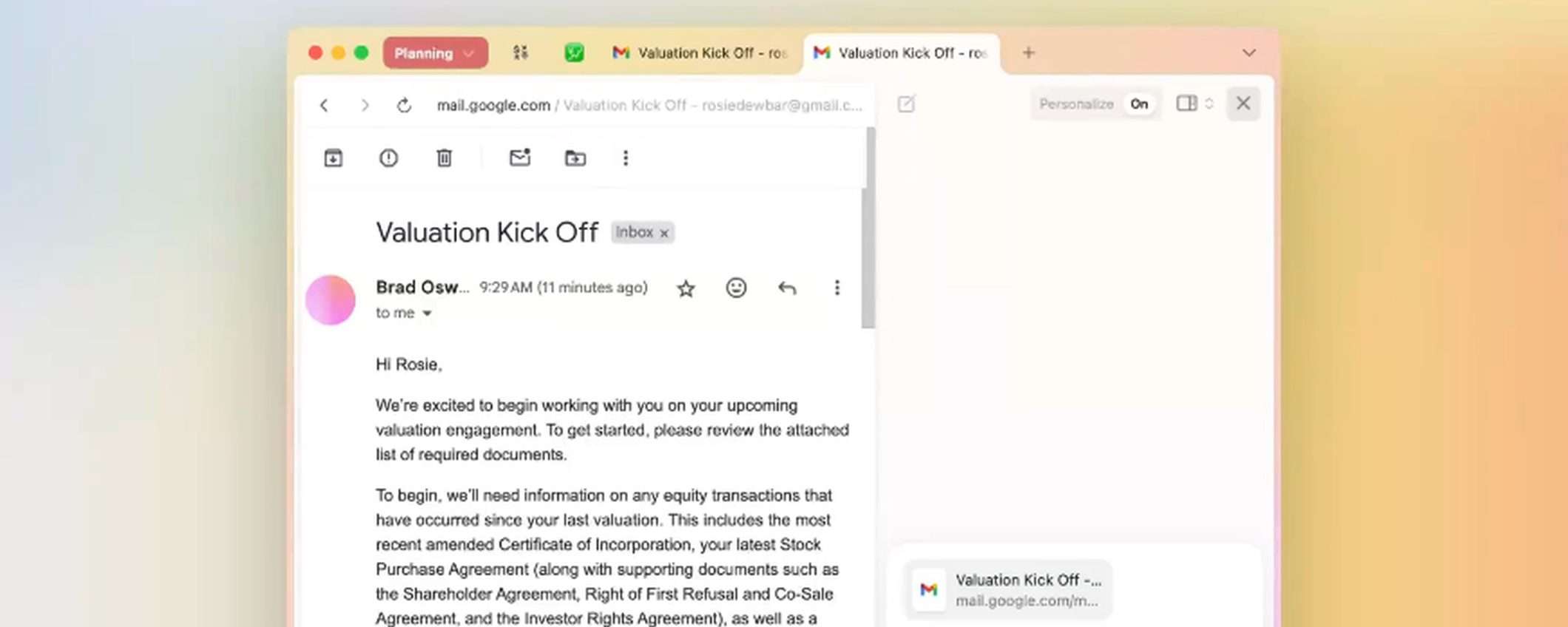Click the mail.google.com address bar
The height and width of the screenshot is (627, 1568).
pos(649,105)
